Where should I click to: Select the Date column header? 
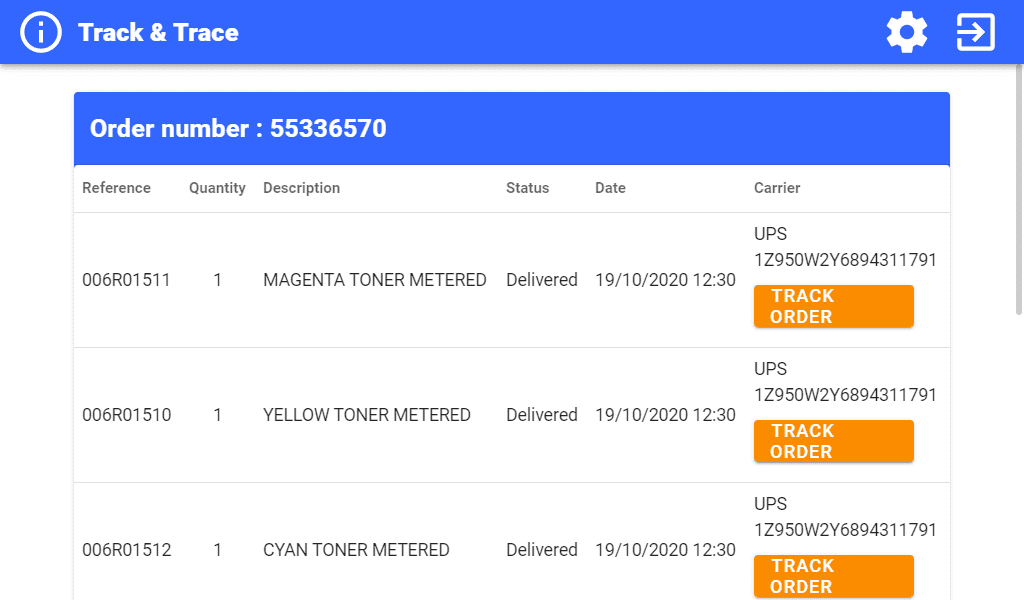coord(610,188)
